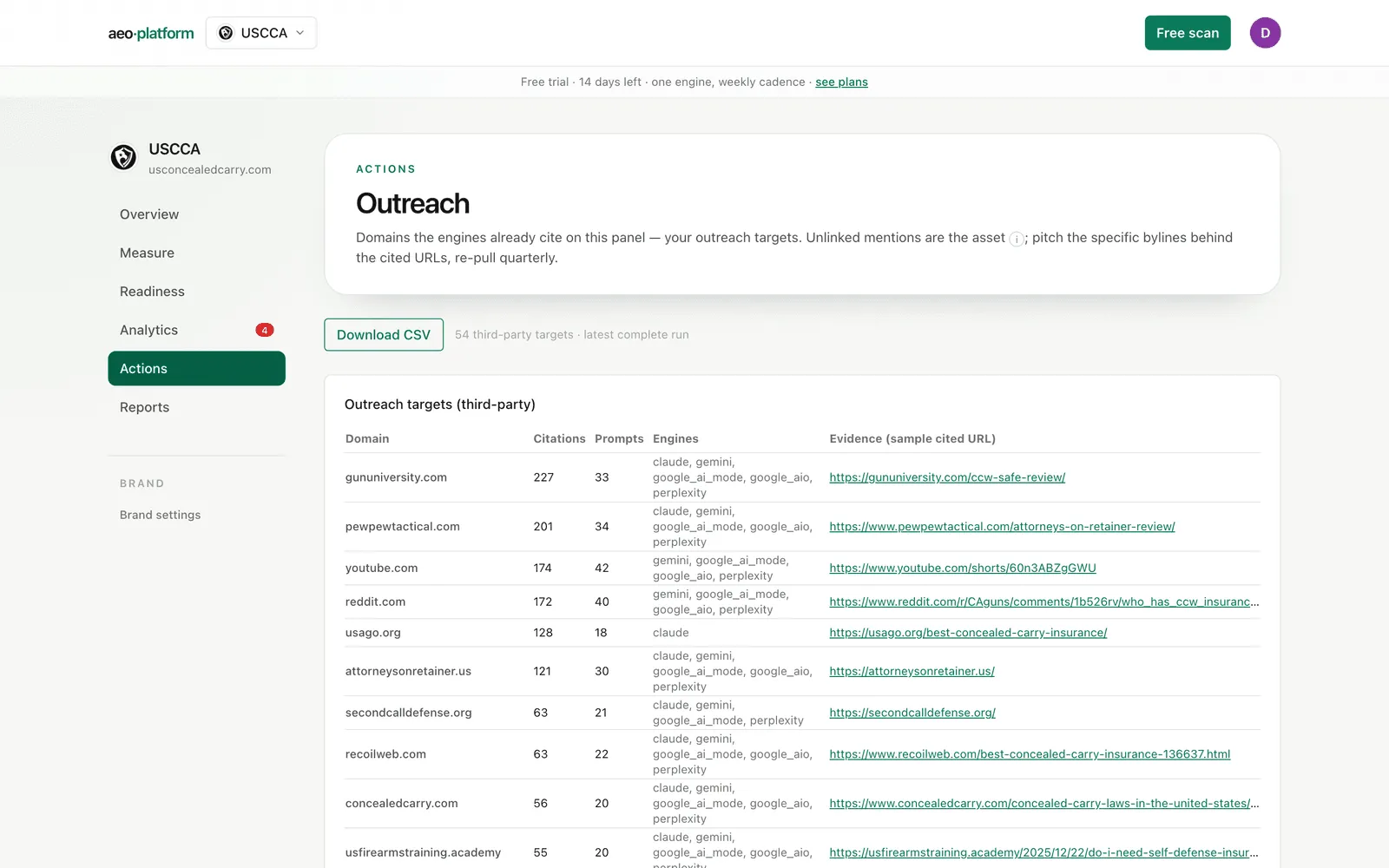Click the 40 prompts value for reddit.com
1389x868 pixels.
(602, 602)
